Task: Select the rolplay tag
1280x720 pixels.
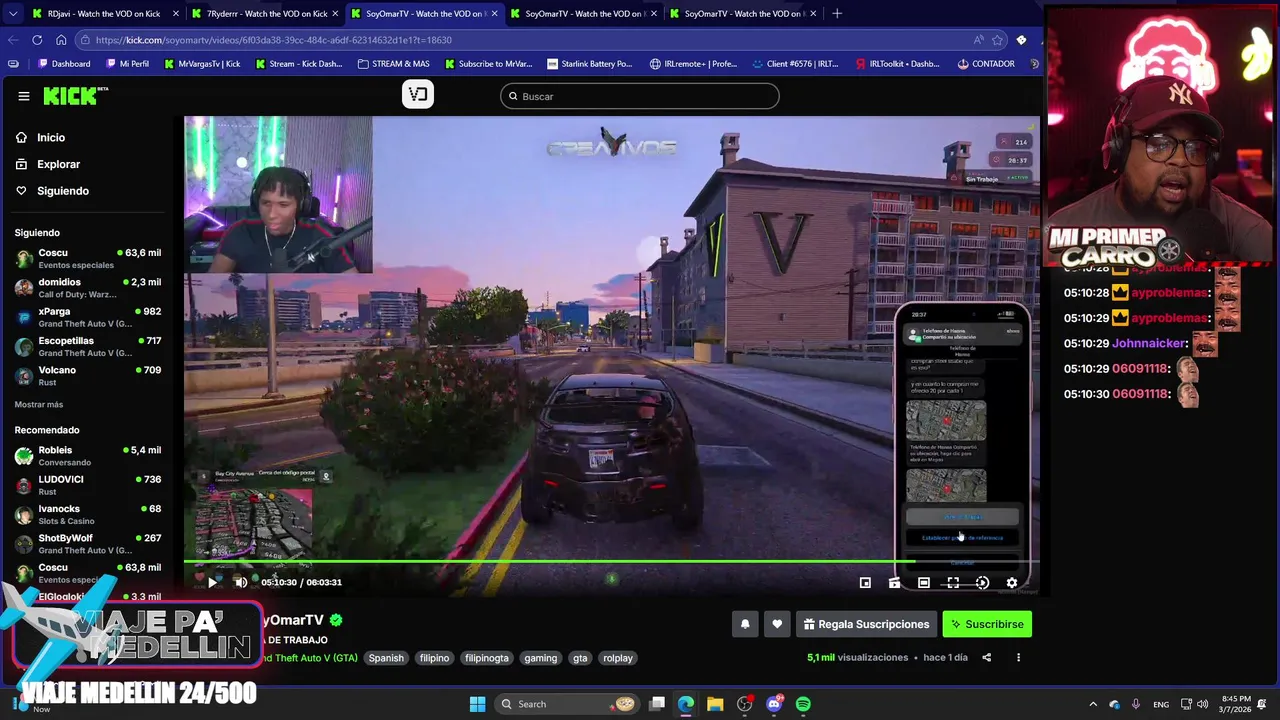Action: pyautogui.click(x=618, y=658)
